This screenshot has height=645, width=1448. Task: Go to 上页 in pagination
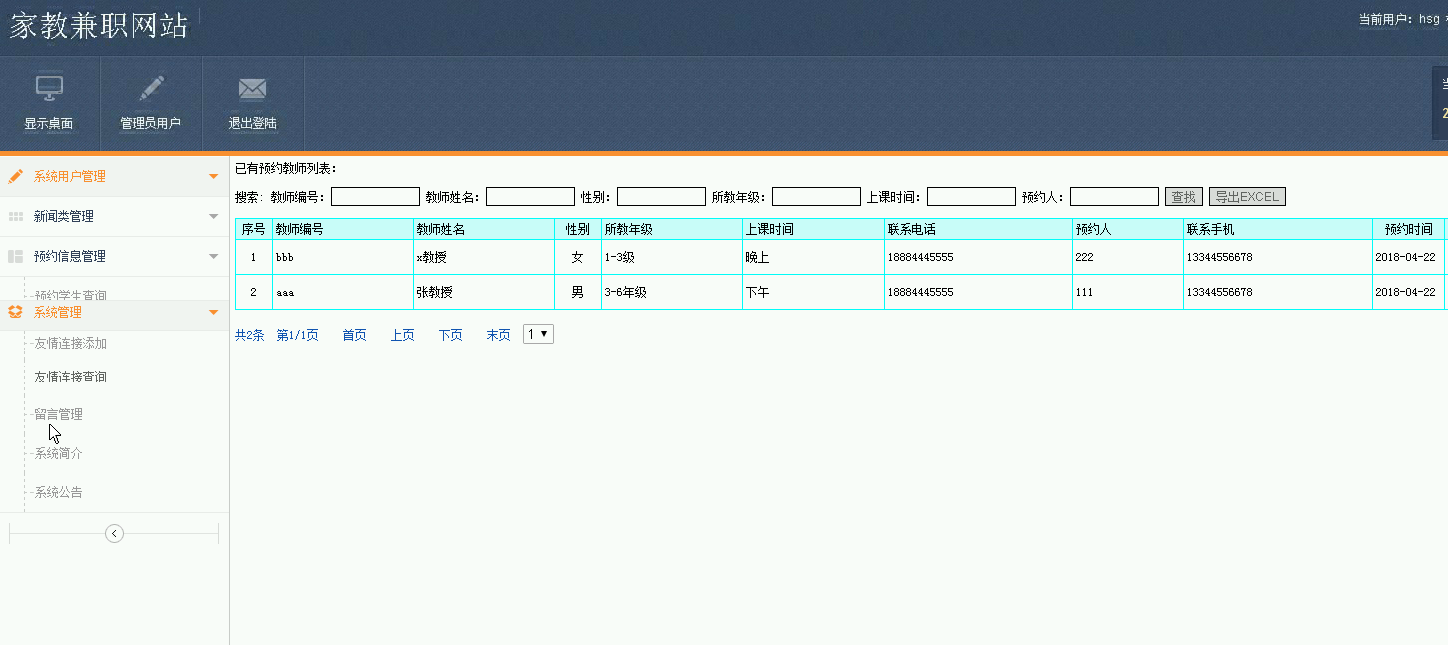(402, 335)
